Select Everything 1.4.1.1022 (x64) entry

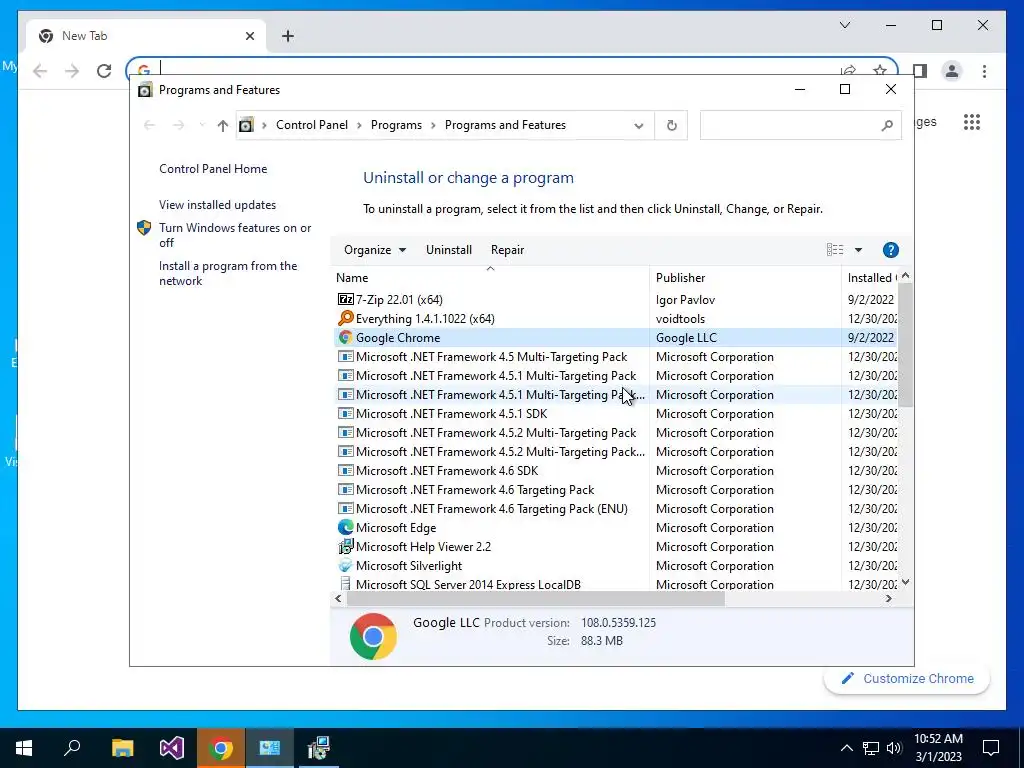pos(614,319)
